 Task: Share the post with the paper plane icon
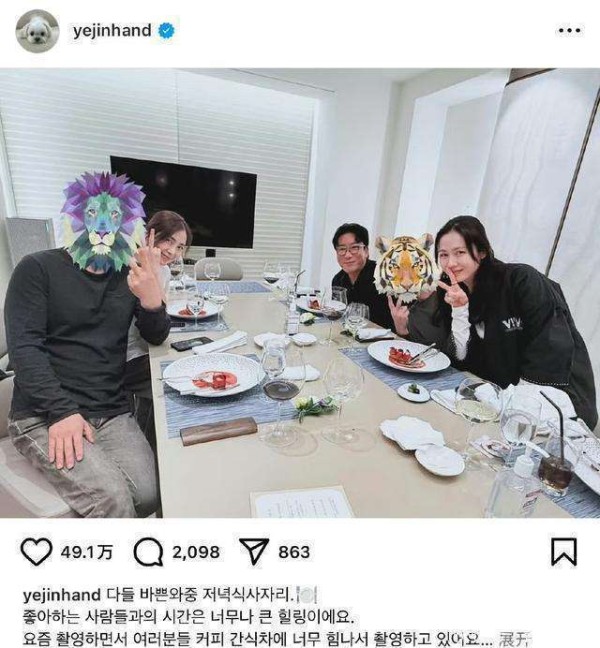254,552
